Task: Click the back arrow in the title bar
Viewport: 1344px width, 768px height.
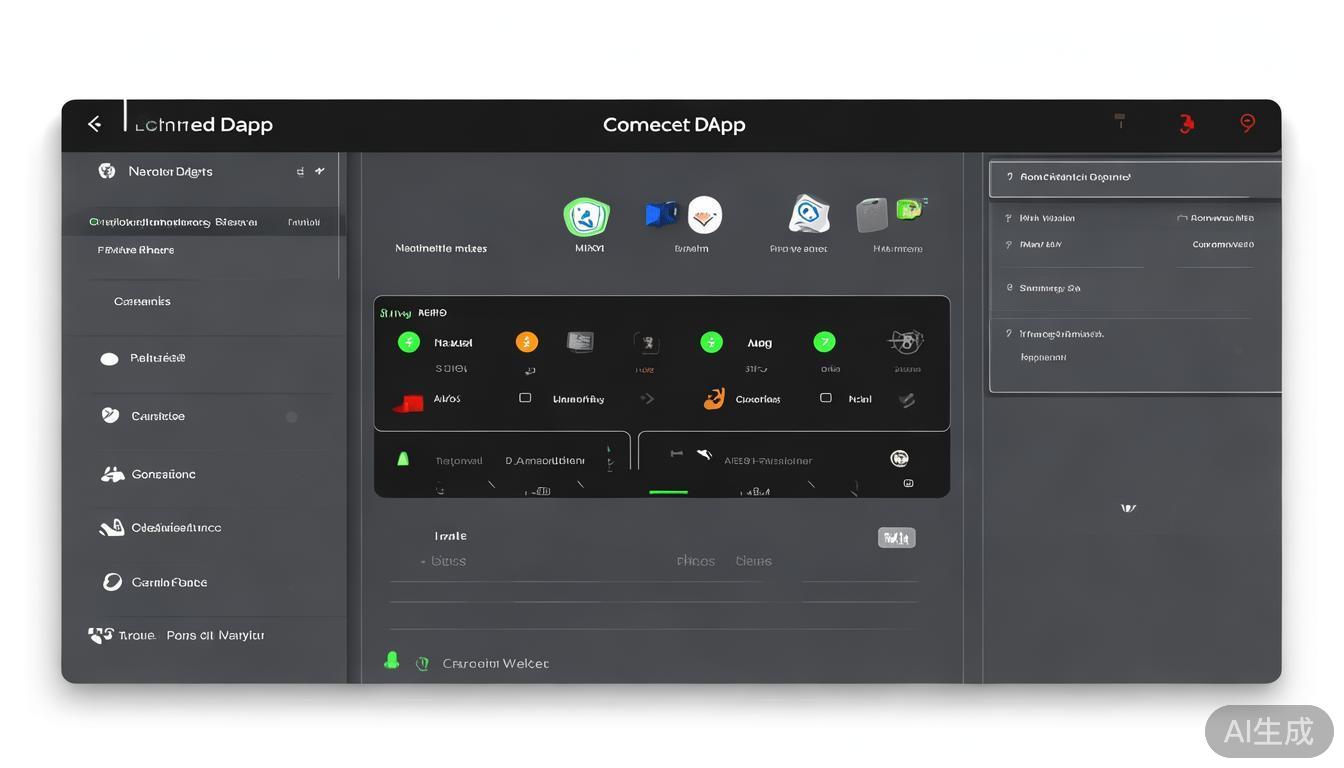Action: 94,124
